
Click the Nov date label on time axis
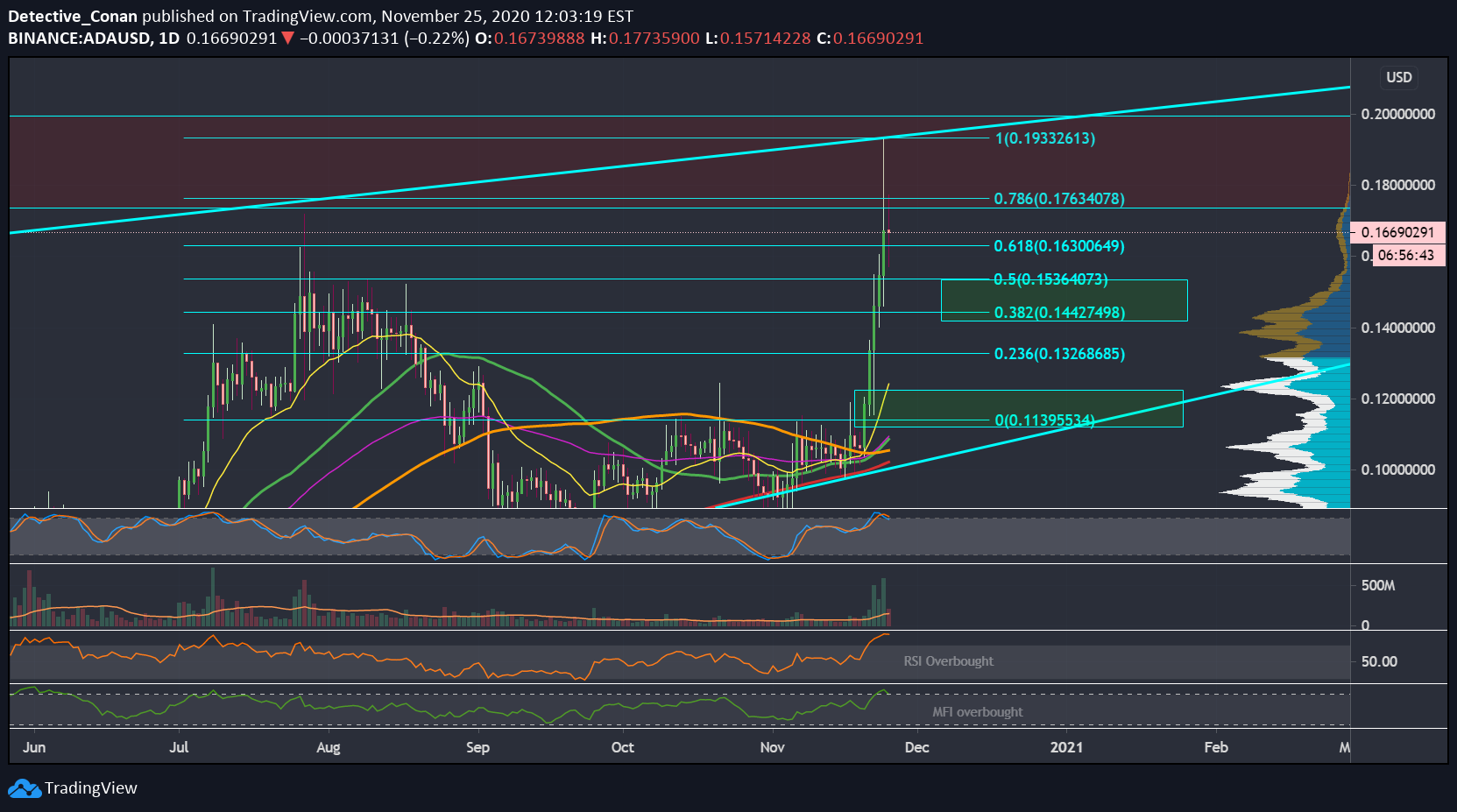(772, 747)
